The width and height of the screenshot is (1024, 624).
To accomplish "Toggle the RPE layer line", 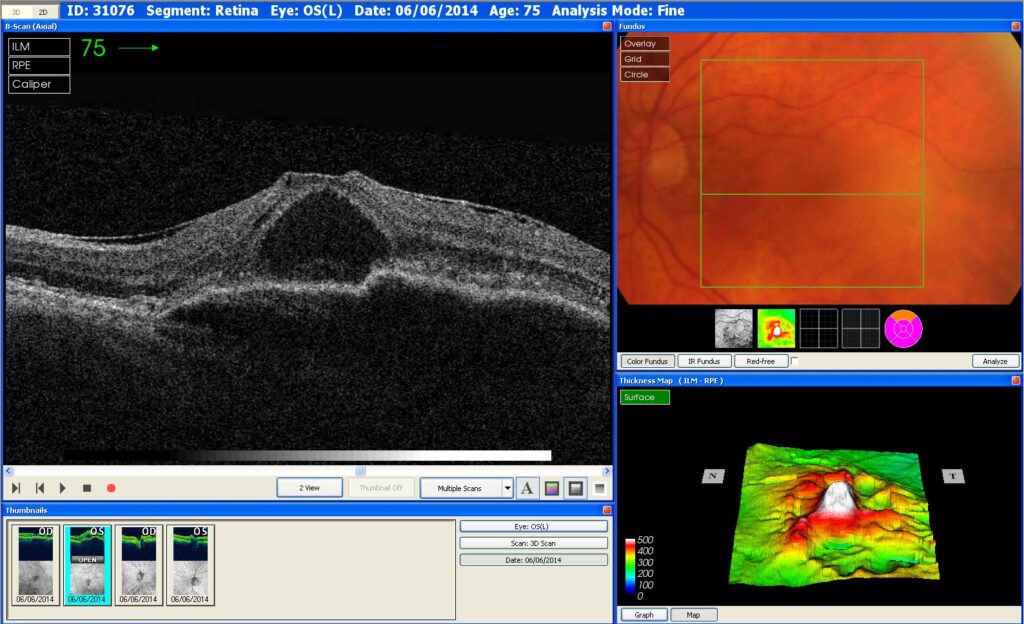I will pos(39,65).
